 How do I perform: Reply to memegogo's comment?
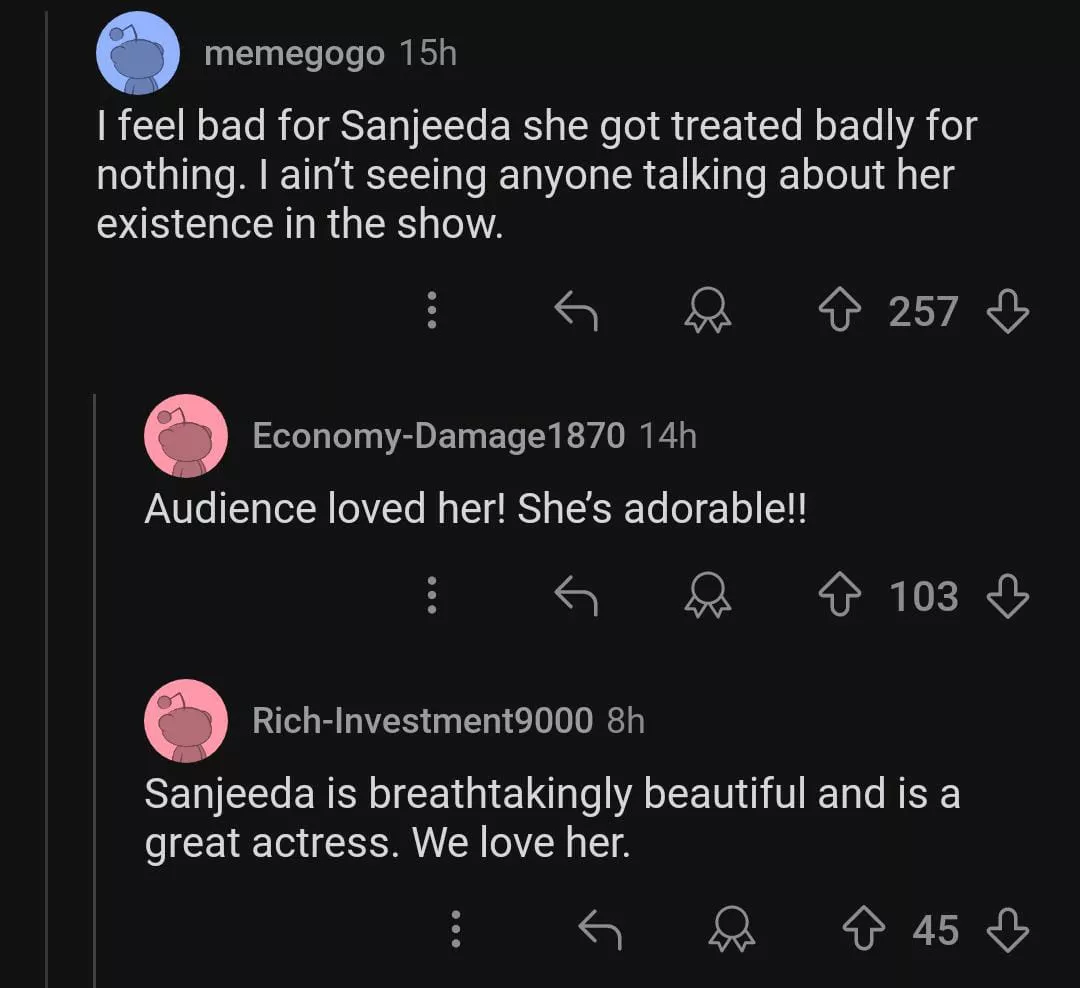[x=576, y=313]
